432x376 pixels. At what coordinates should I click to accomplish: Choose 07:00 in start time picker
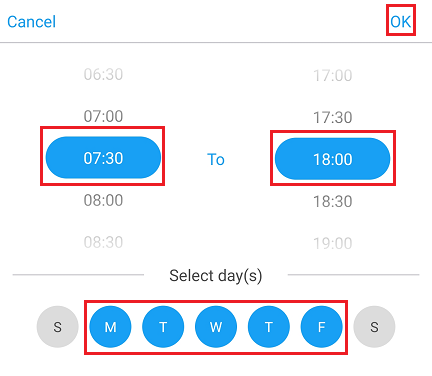pyautogui.click(x=103, y=116)
